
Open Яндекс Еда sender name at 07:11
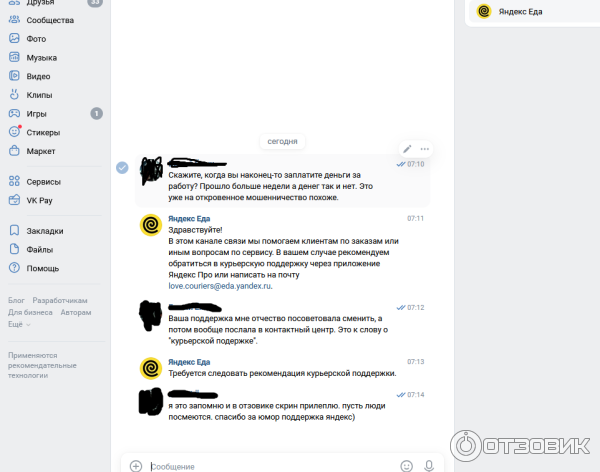[189, 219]
